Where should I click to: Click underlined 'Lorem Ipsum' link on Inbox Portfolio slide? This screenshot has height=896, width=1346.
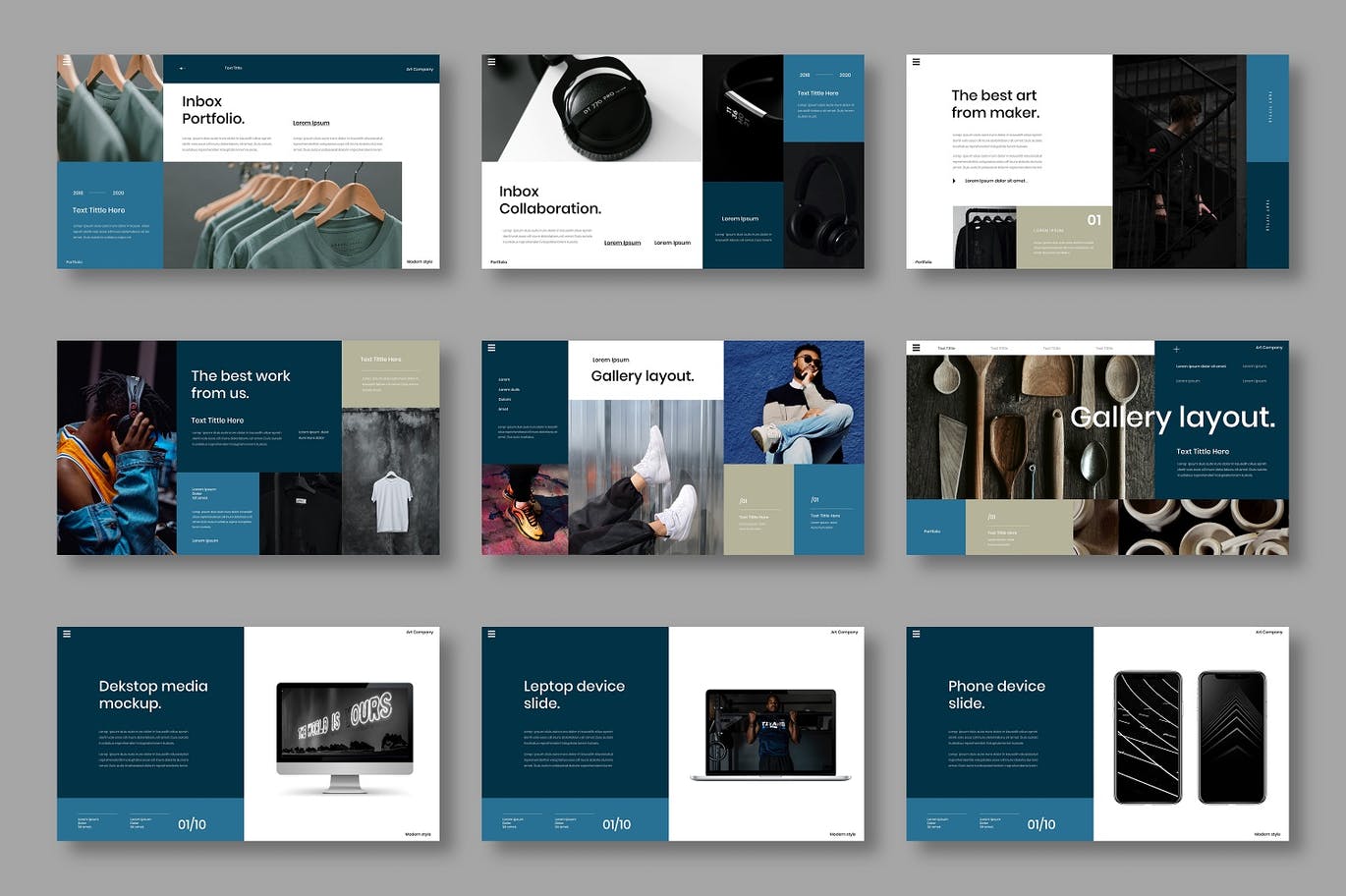click(x=310, y=123)
